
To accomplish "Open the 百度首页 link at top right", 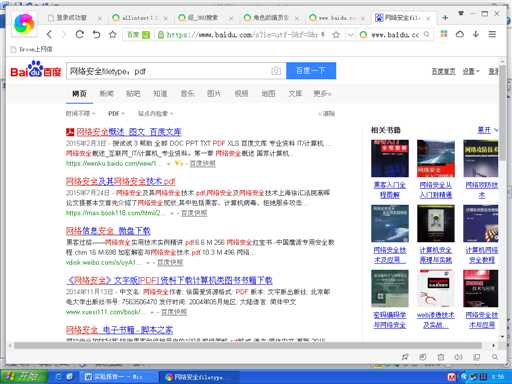I will pos(443,71).
